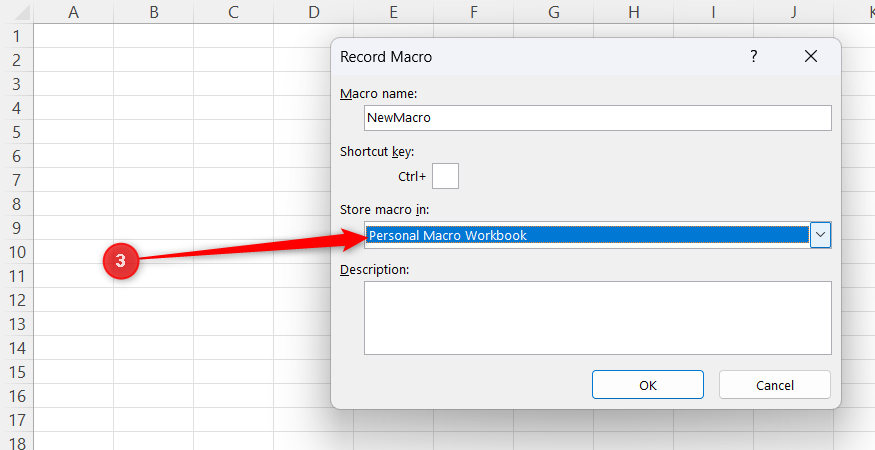Select row 12 header
This screenshot has height=450, width=875.
17,300
